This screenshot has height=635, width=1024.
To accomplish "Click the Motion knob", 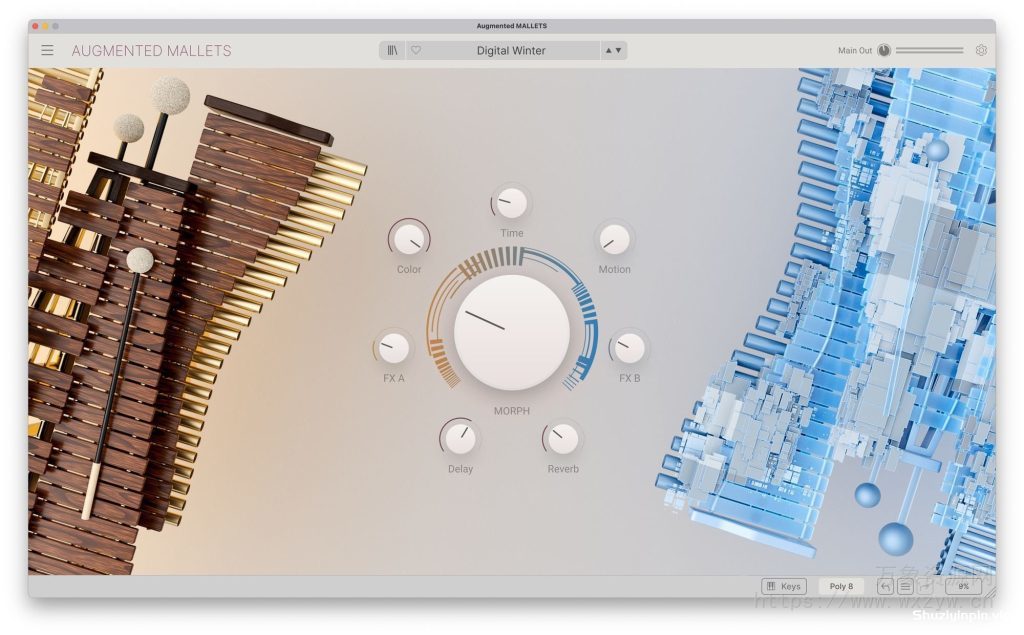I will 614,240.
